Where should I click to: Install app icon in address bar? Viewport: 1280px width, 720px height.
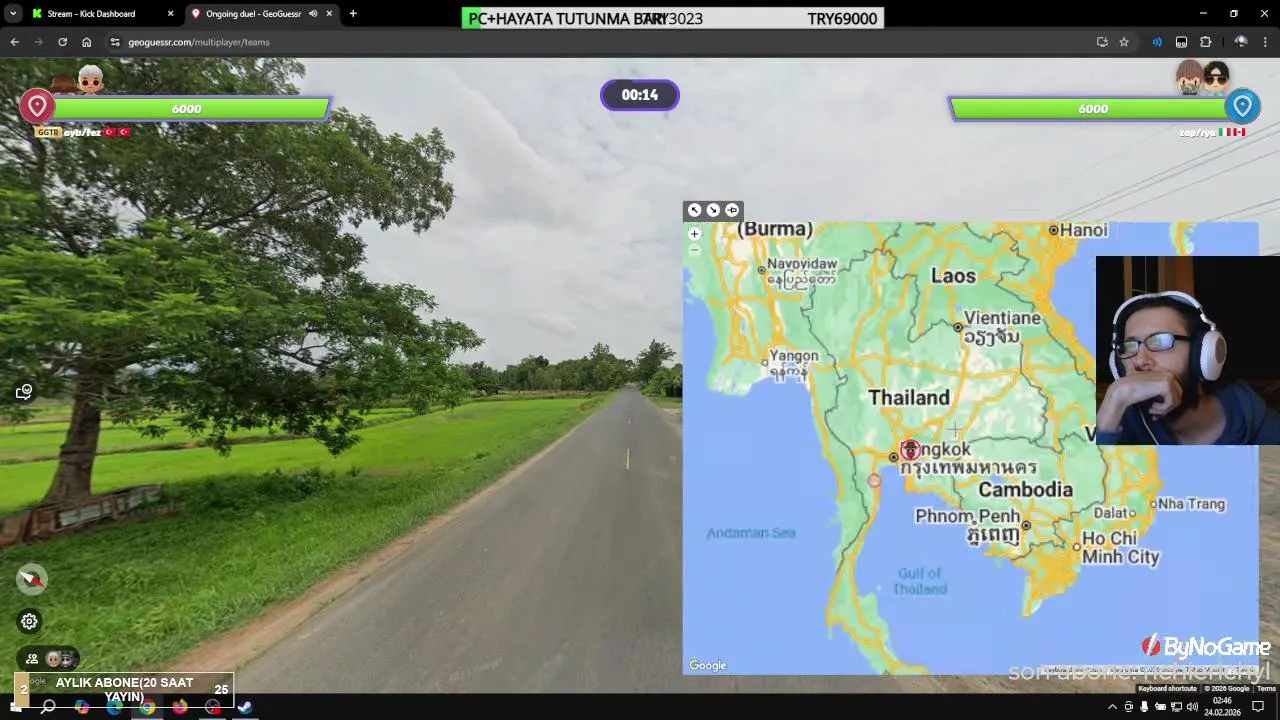1102,42
